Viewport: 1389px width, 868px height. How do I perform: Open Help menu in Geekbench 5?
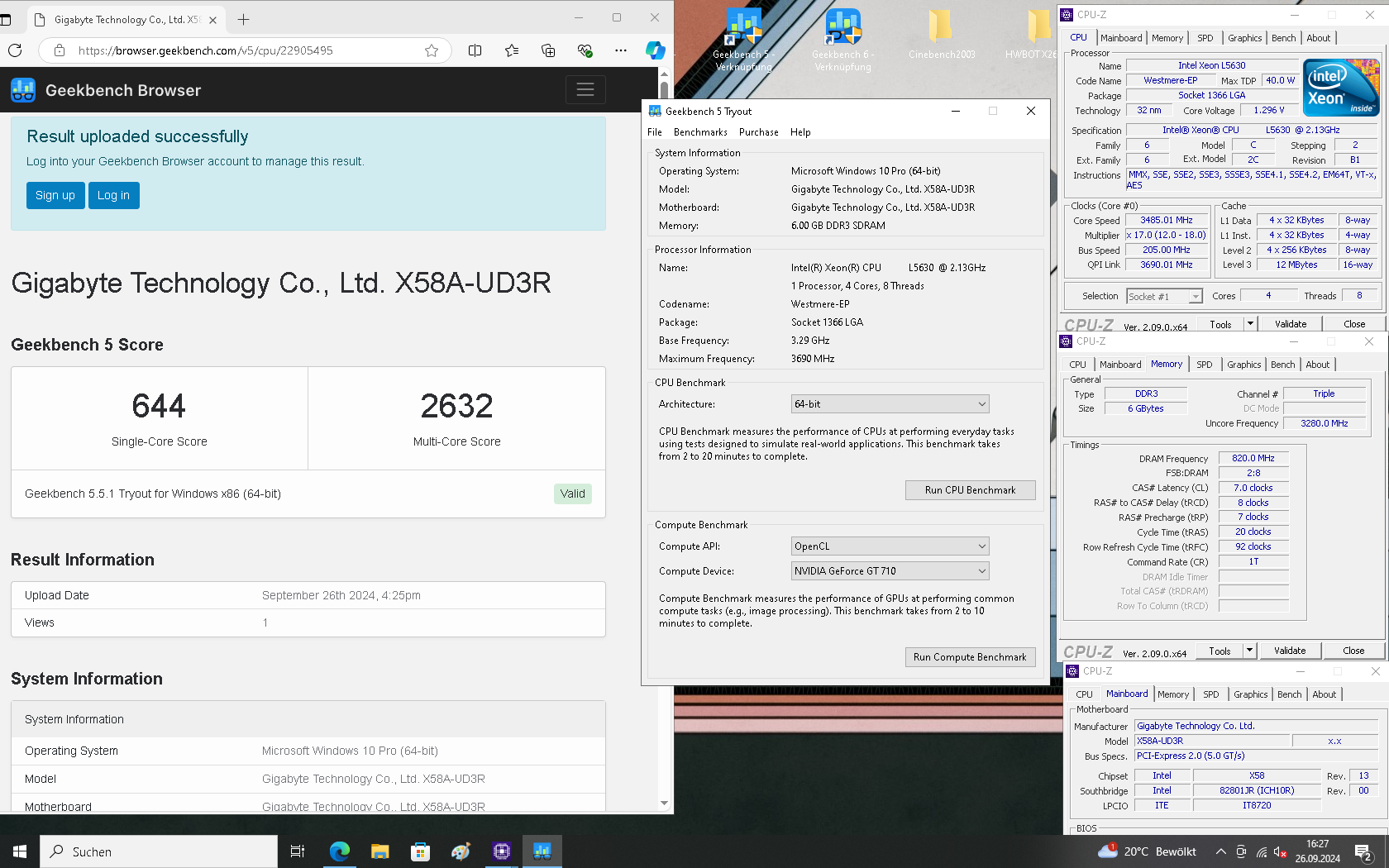(800, 132)
